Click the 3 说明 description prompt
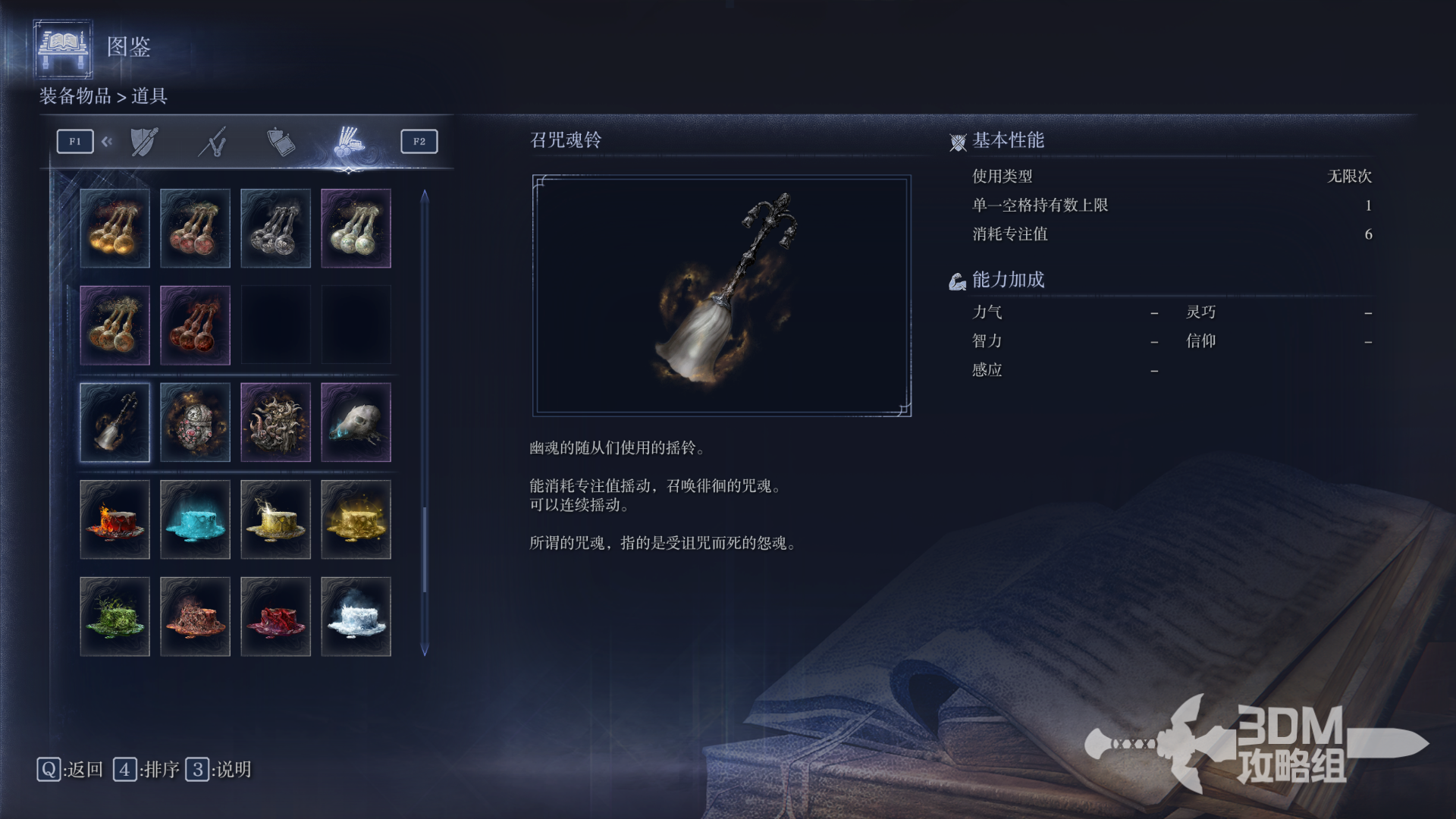Image resolution: width=1456 pixels, height=819 pixels. [x=218, y=770]
